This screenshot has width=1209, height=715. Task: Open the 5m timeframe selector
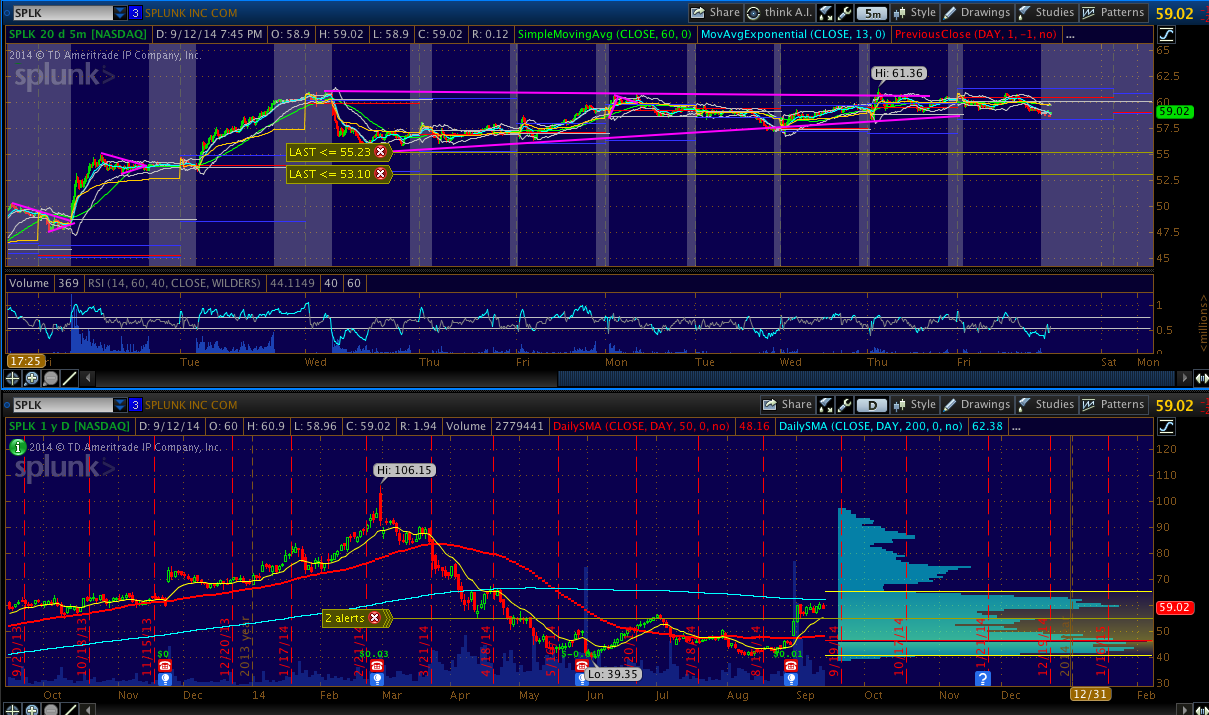click(871, 13)
